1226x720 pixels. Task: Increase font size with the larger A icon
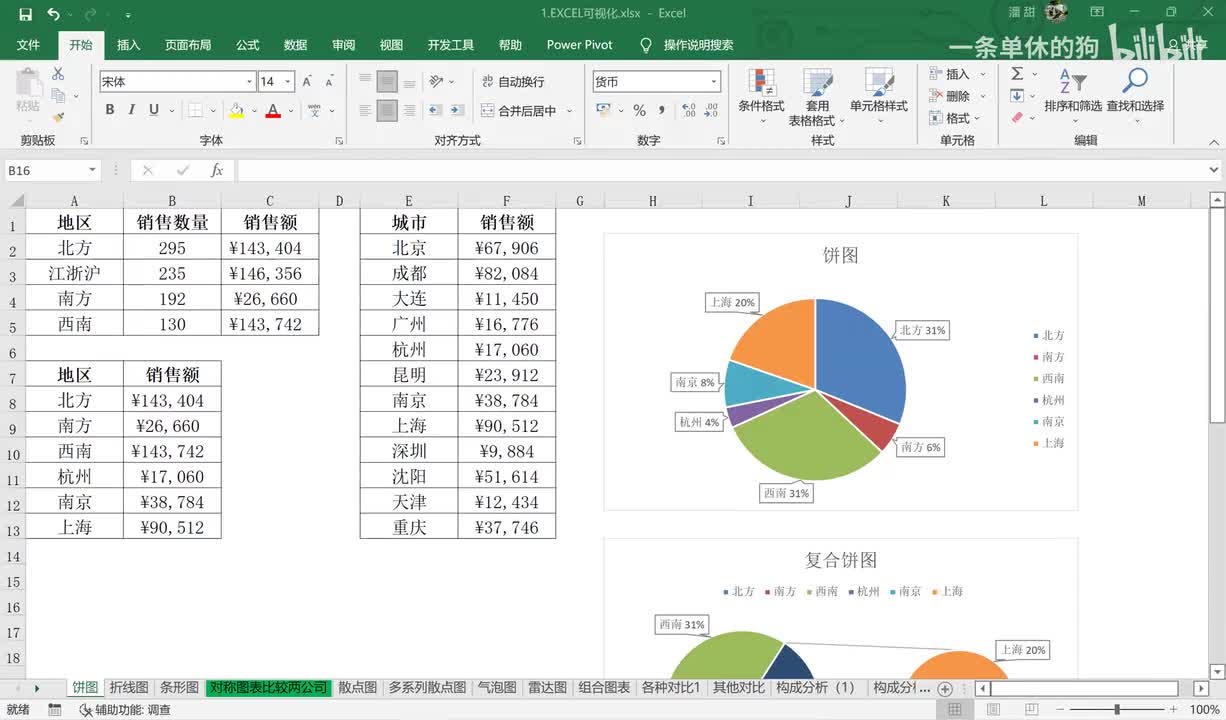point(308,82)
